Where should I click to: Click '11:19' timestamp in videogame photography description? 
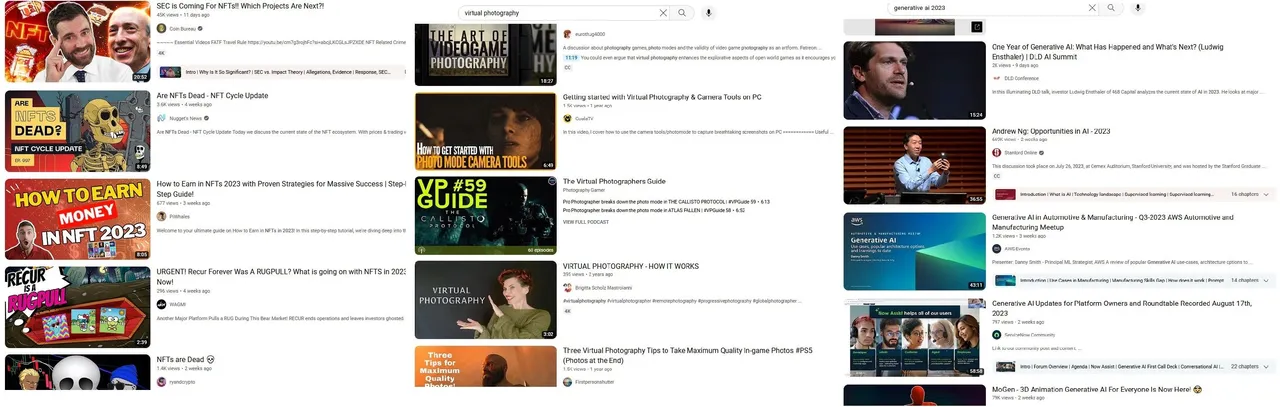click(570, 58)
